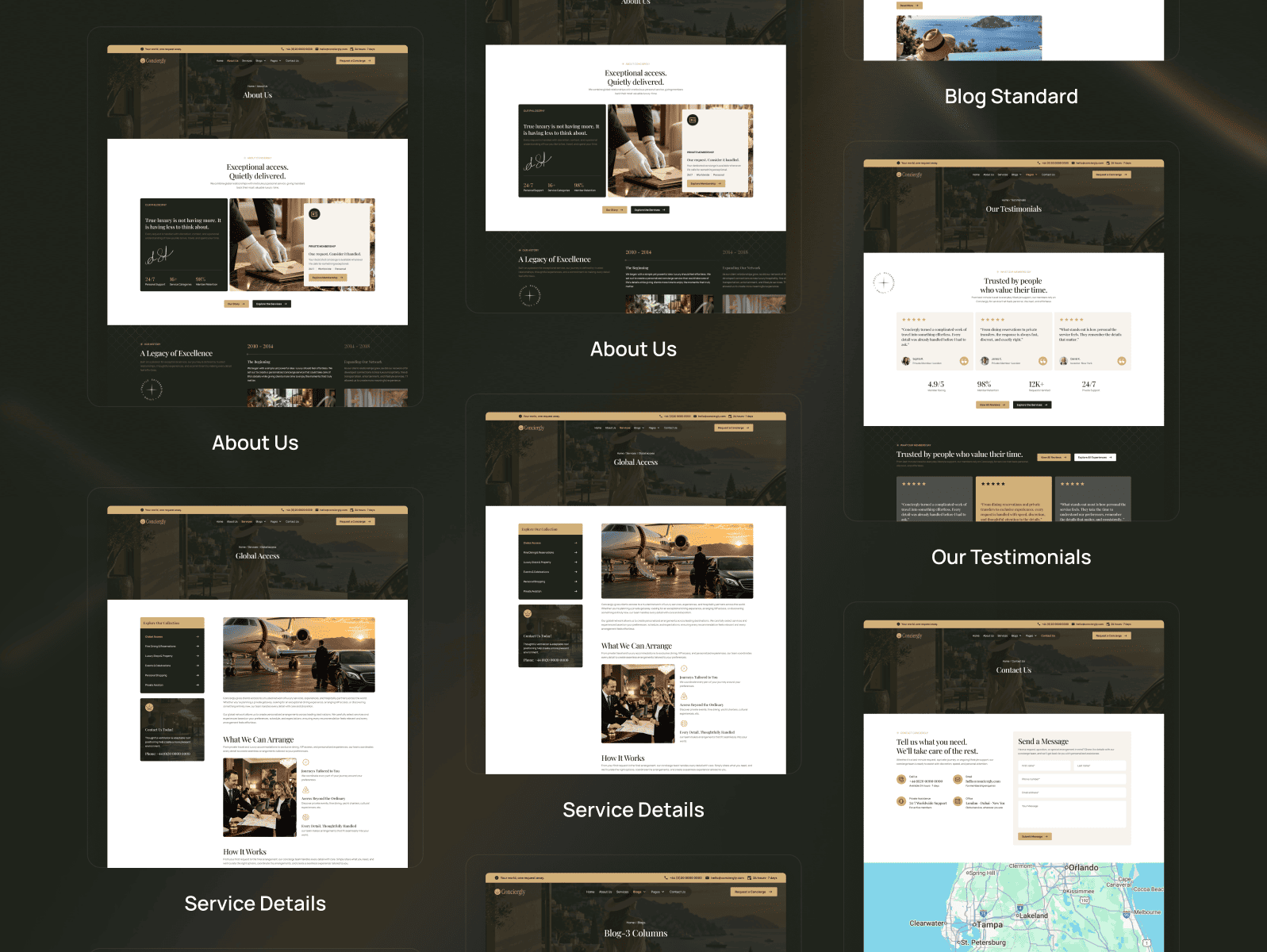Click the quote icon on David's testimonial card

pyautogui.click(x=1122, y=361)
